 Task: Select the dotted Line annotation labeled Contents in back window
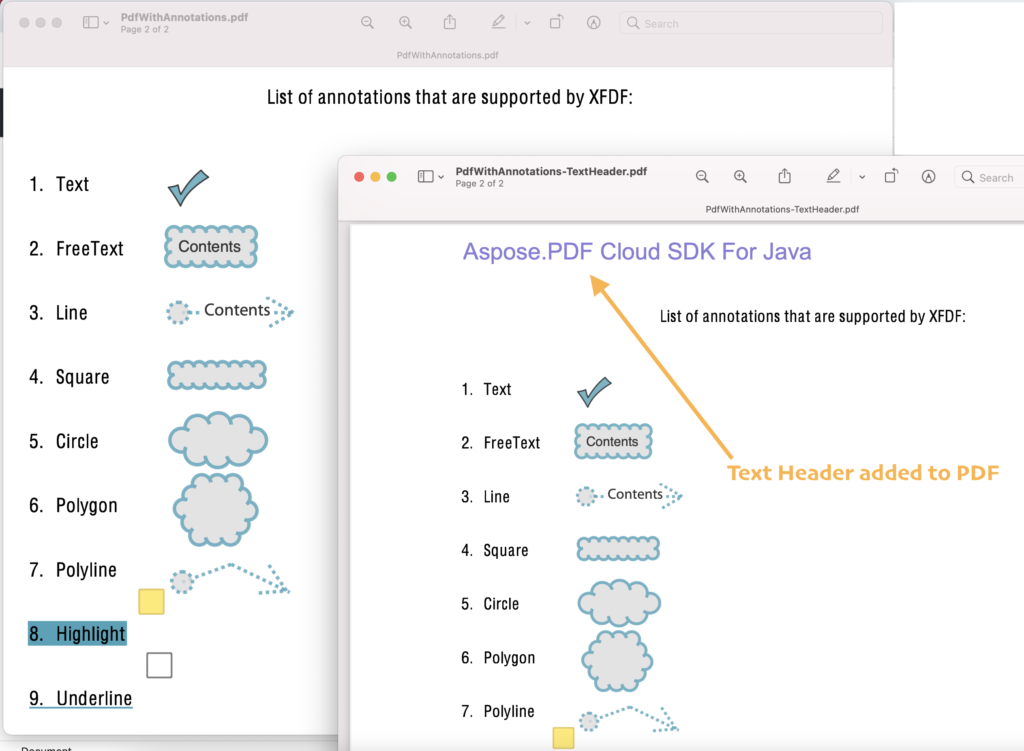229,312
